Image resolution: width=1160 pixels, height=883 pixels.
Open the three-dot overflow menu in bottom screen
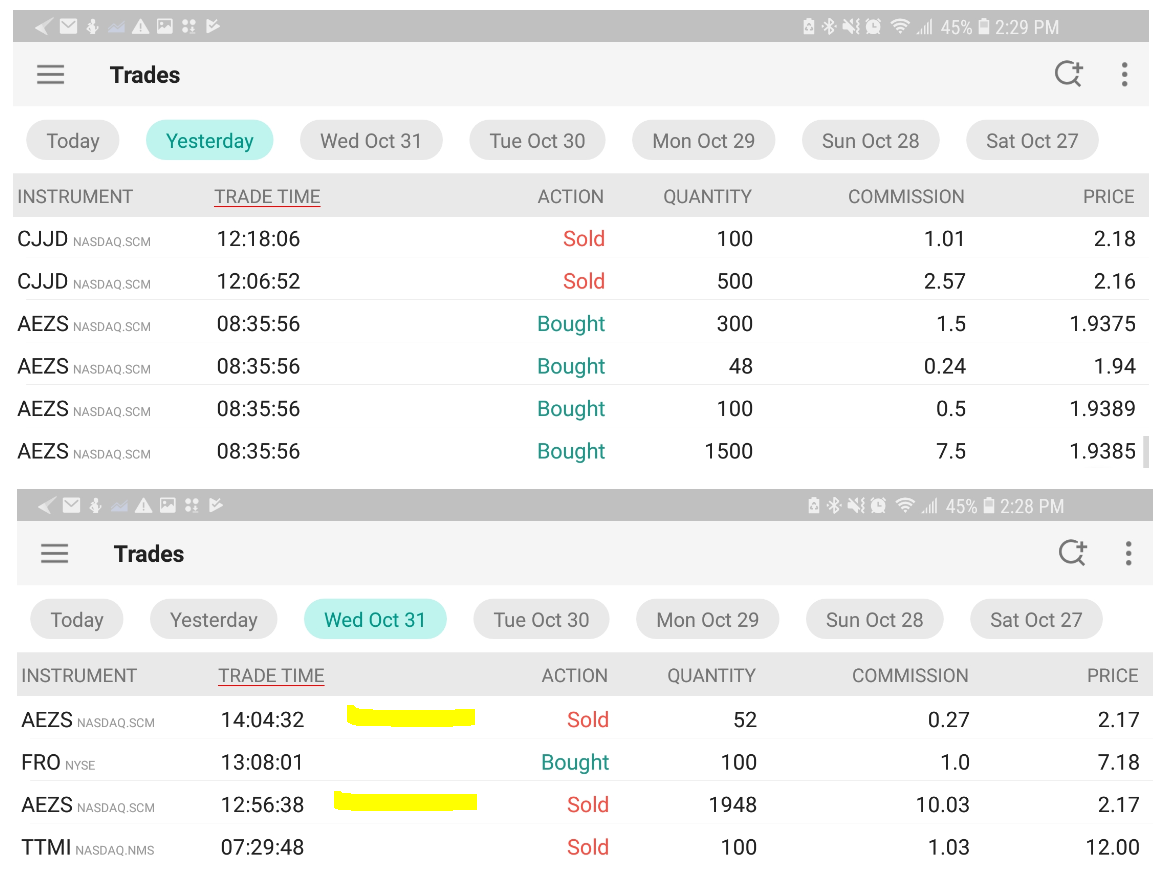(x=1129, y=553)
